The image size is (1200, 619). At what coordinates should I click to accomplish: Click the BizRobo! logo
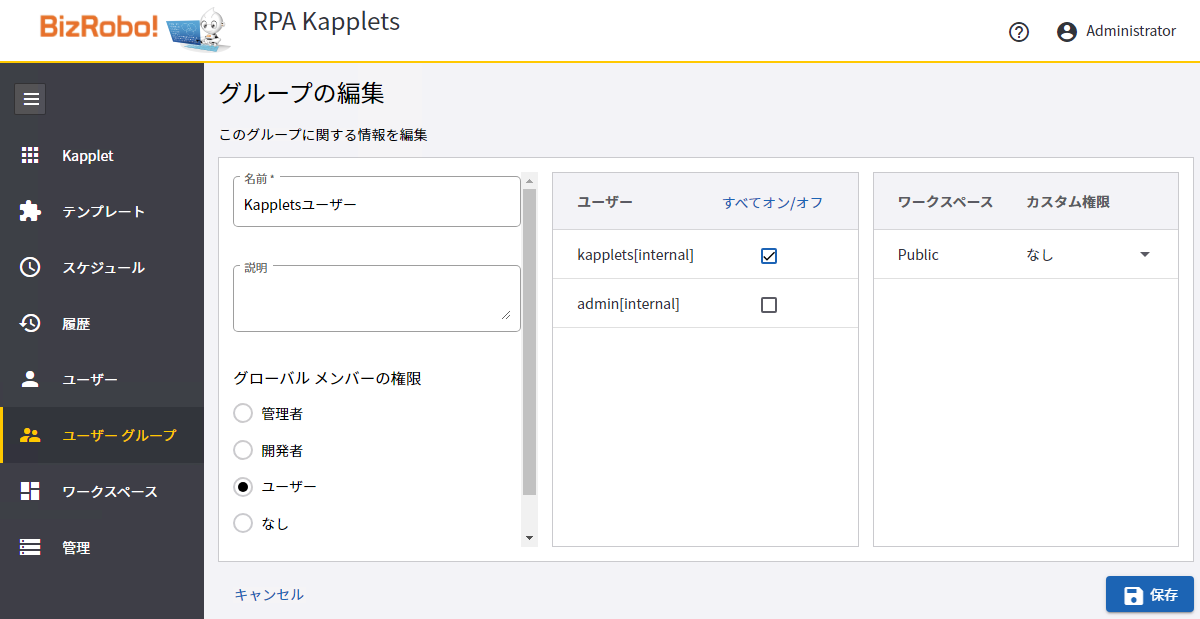(x=99, y=27)
